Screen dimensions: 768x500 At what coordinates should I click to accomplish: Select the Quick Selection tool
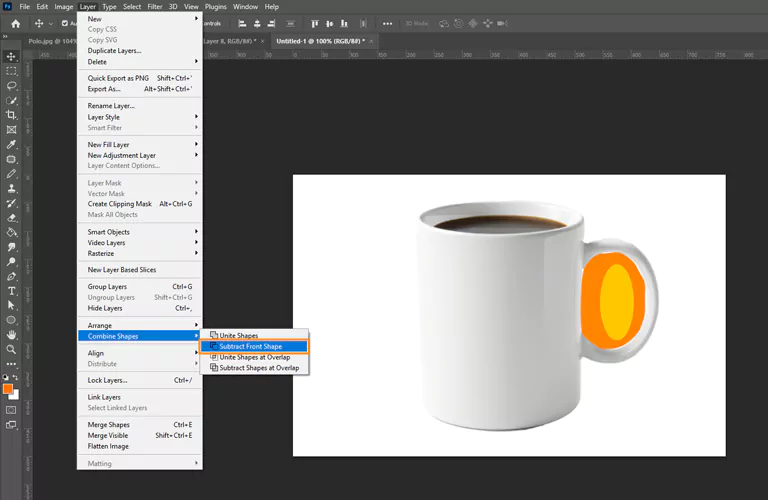[x=11, y=100]
